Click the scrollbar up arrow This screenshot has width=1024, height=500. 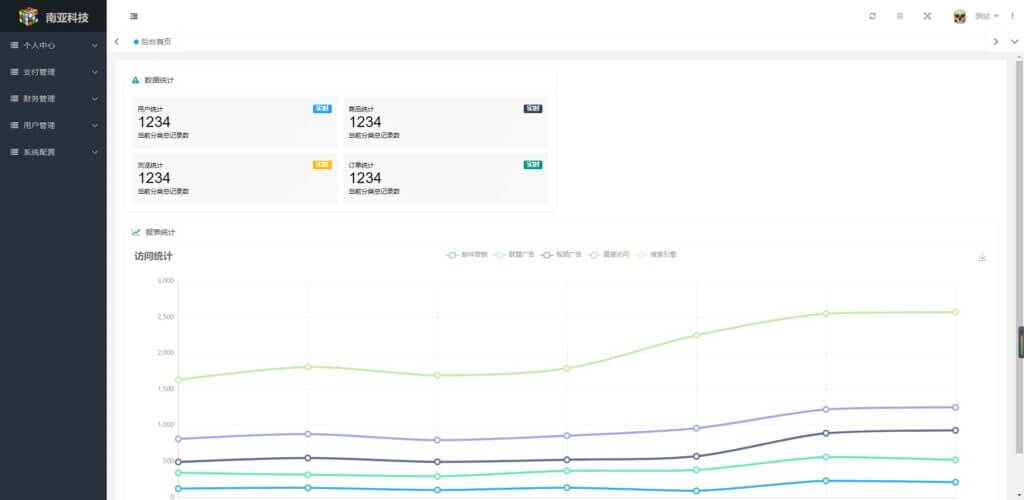point(1019,55)
